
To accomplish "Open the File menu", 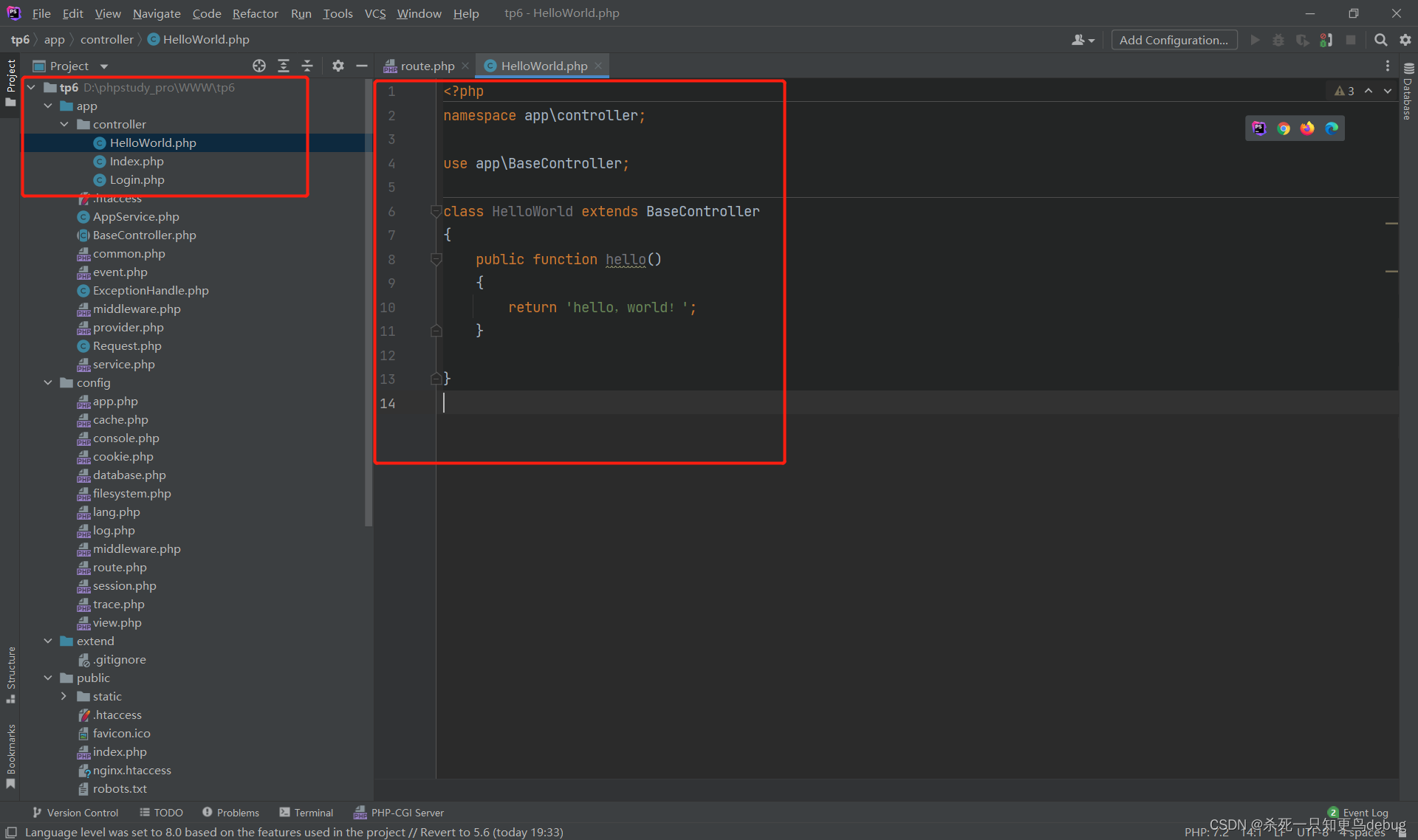I will [41, 13].
